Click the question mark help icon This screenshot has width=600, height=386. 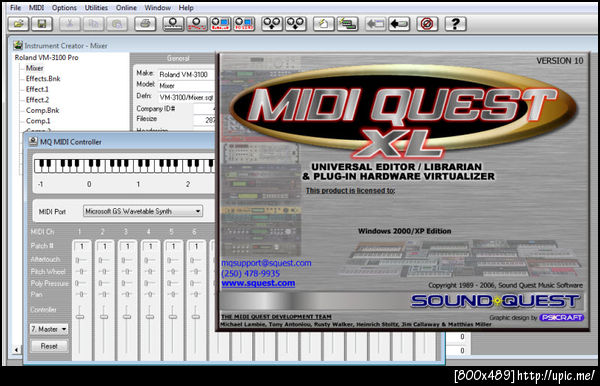point(455,24)
